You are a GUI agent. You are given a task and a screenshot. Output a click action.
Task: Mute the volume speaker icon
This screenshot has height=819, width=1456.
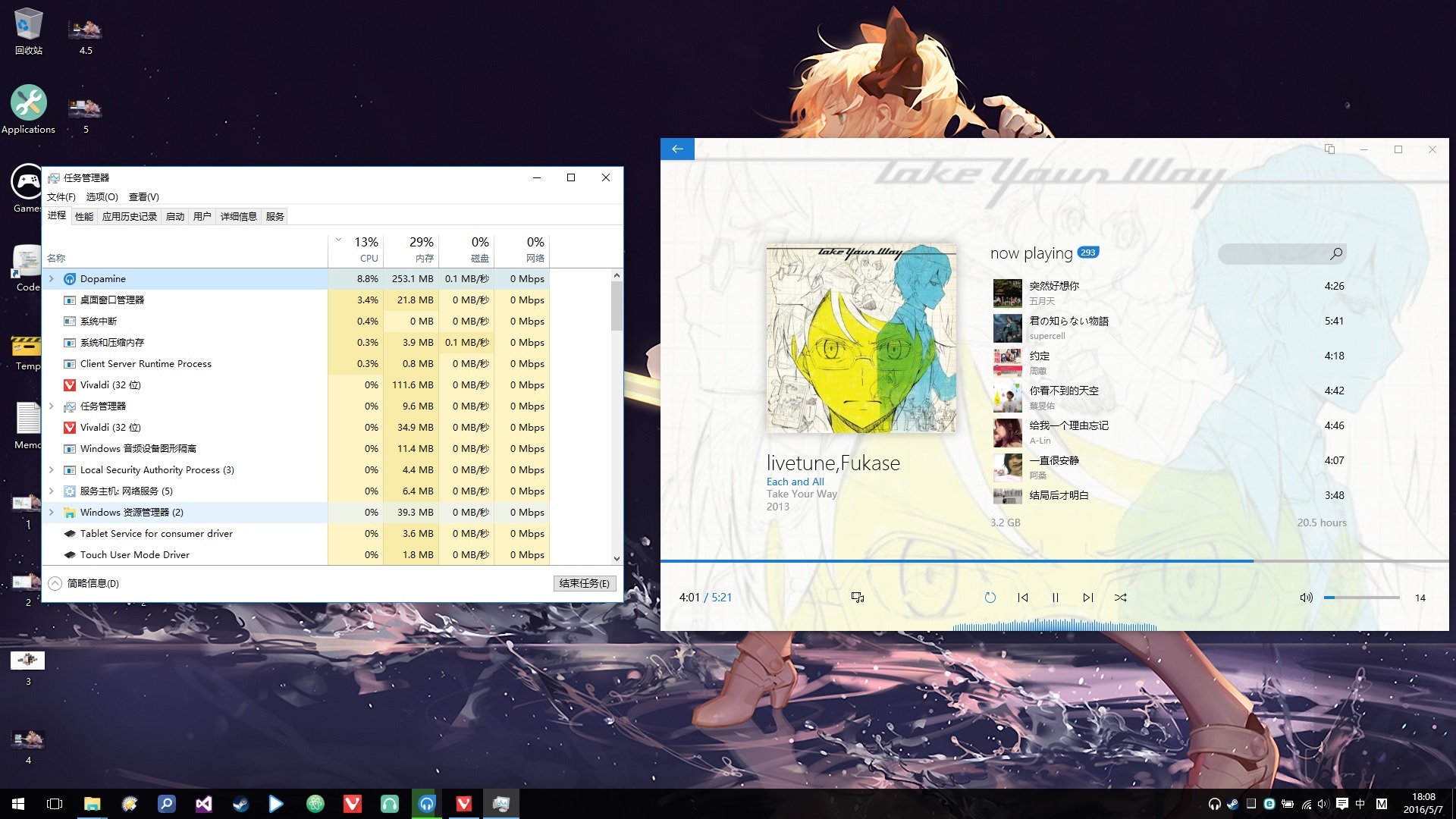pos(1305,598)
